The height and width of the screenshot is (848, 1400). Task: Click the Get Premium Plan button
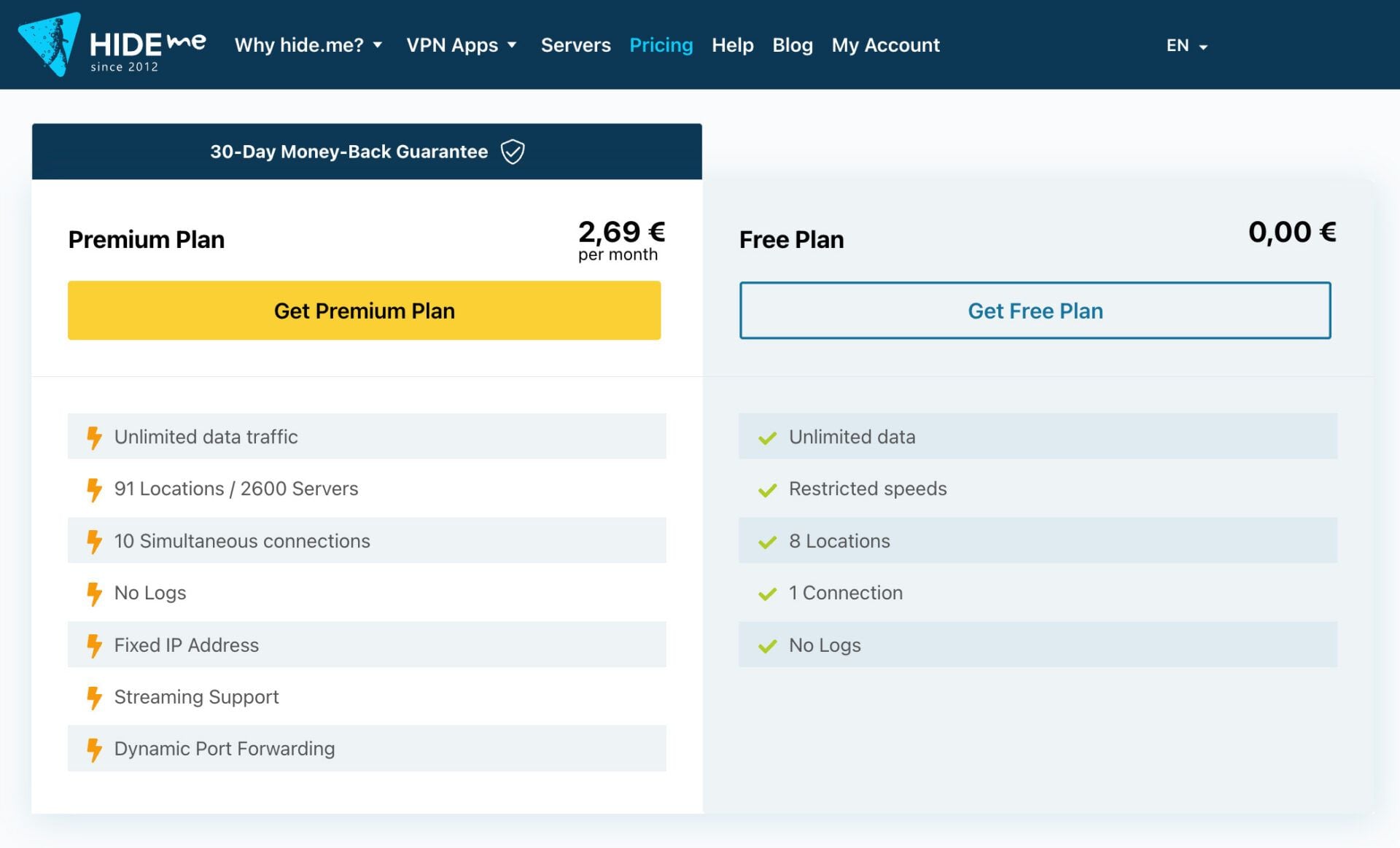click(x=364, y=310)
